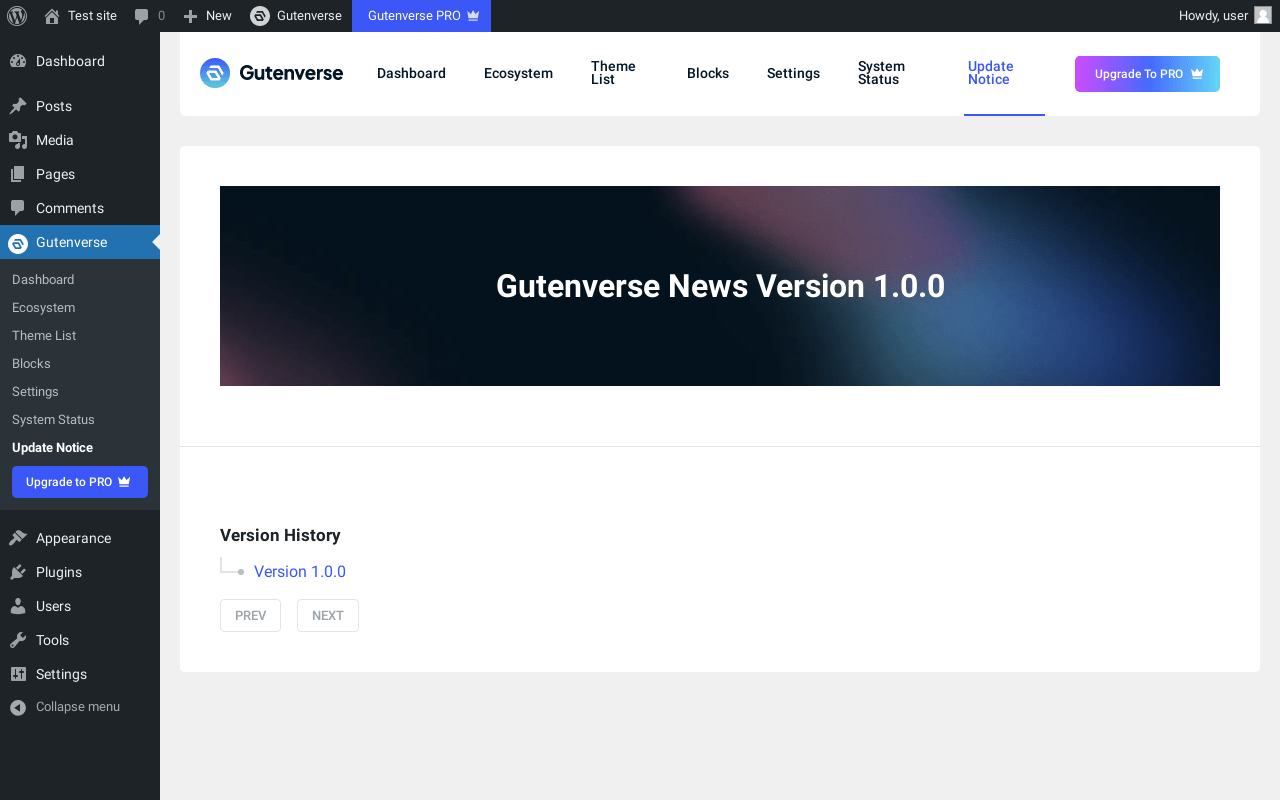Open Comments in the sidebar

coord(80,208)
